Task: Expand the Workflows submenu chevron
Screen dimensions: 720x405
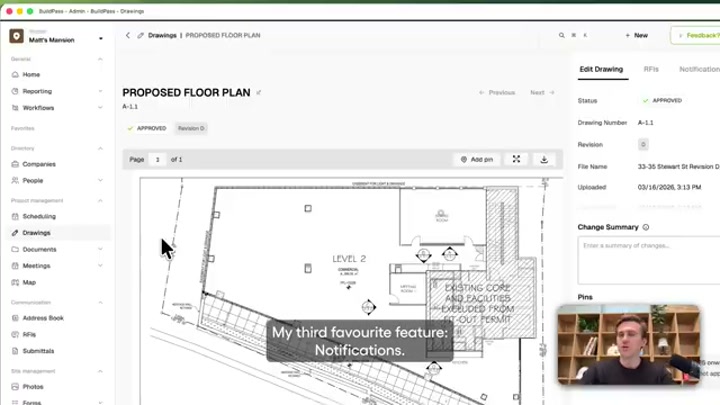Action: click(100, 108)
